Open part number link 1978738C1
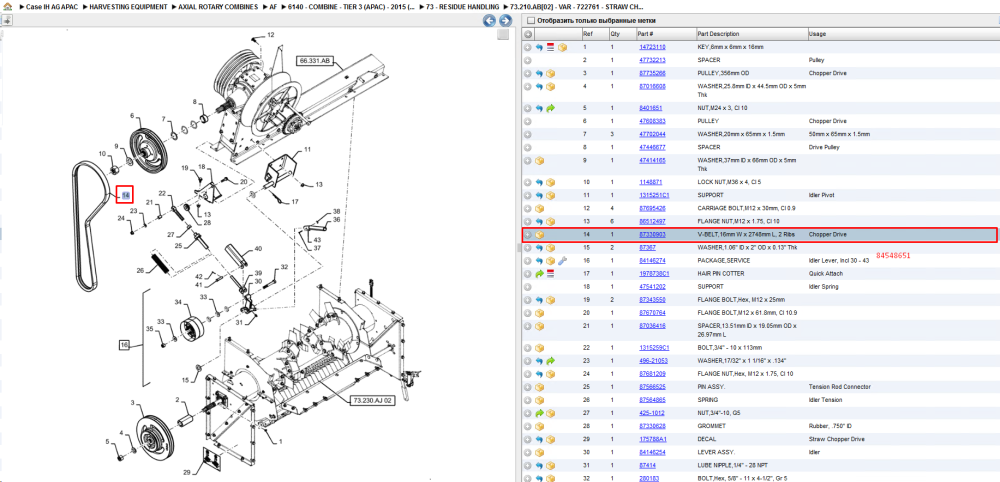1000x482 pixels. (x=654, y=274)
